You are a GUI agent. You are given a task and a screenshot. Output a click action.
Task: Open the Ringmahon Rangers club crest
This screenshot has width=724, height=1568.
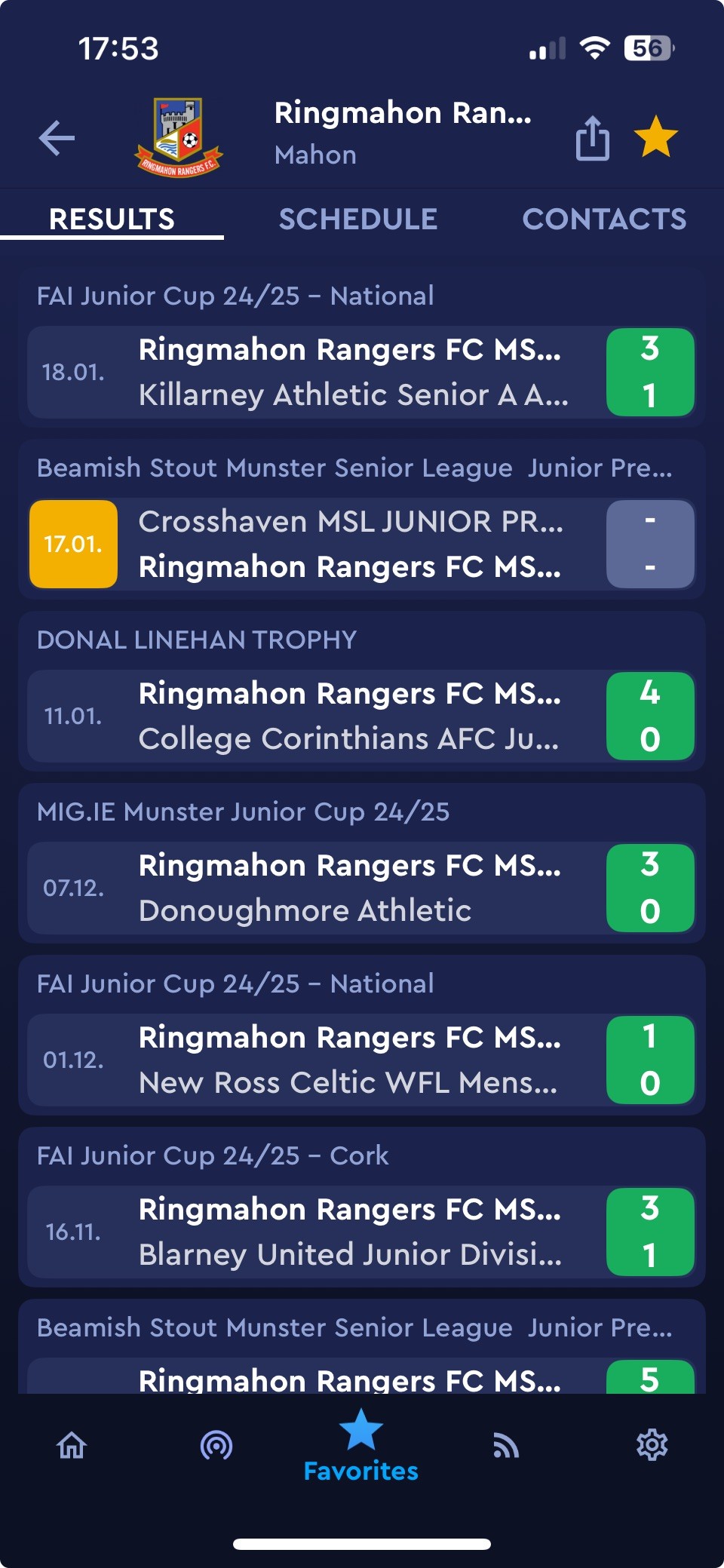(179, 137)
